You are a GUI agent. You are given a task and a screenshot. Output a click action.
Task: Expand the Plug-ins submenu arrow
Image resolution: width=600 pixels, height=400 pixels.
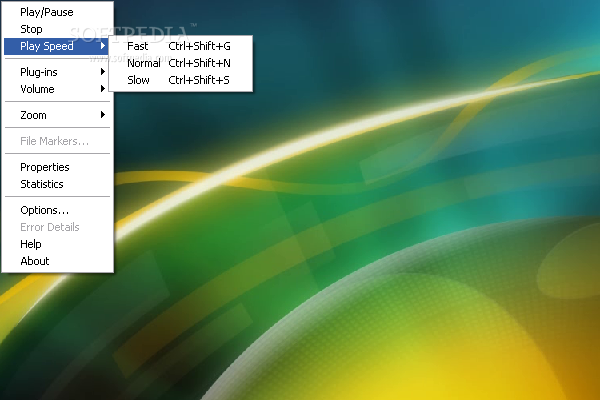click(x=103, y=72)
